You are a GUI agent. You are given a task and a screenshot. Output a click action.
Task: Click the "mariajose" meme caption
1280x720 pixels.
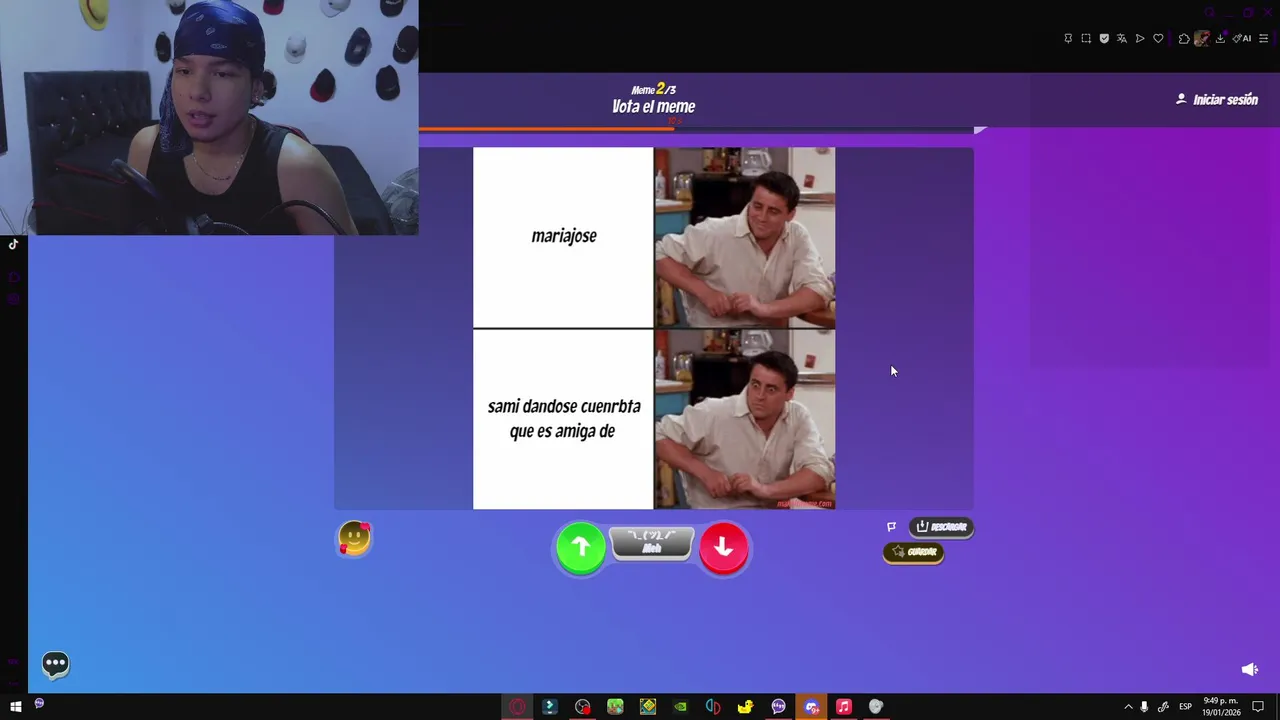564,236
